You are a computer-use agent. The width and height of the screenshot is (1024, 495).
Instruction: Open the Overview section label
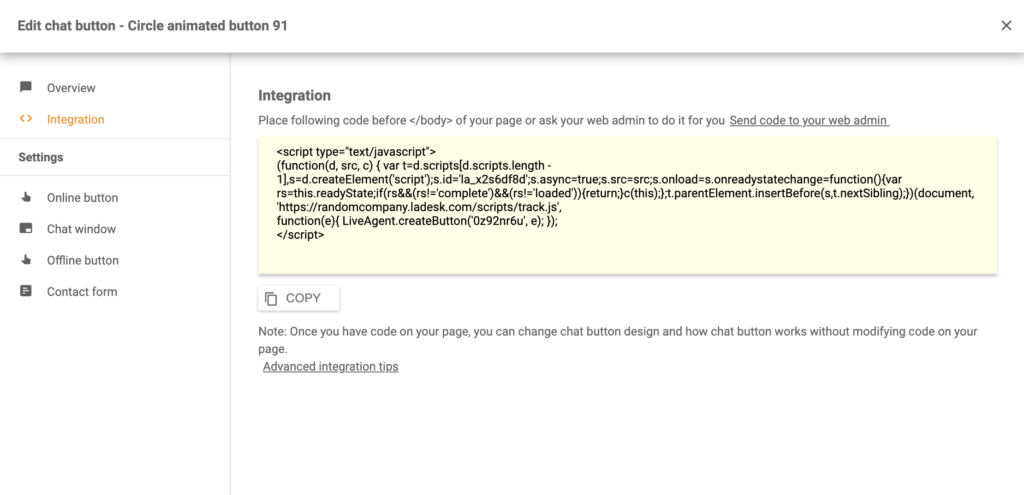[x=71, y=88]
